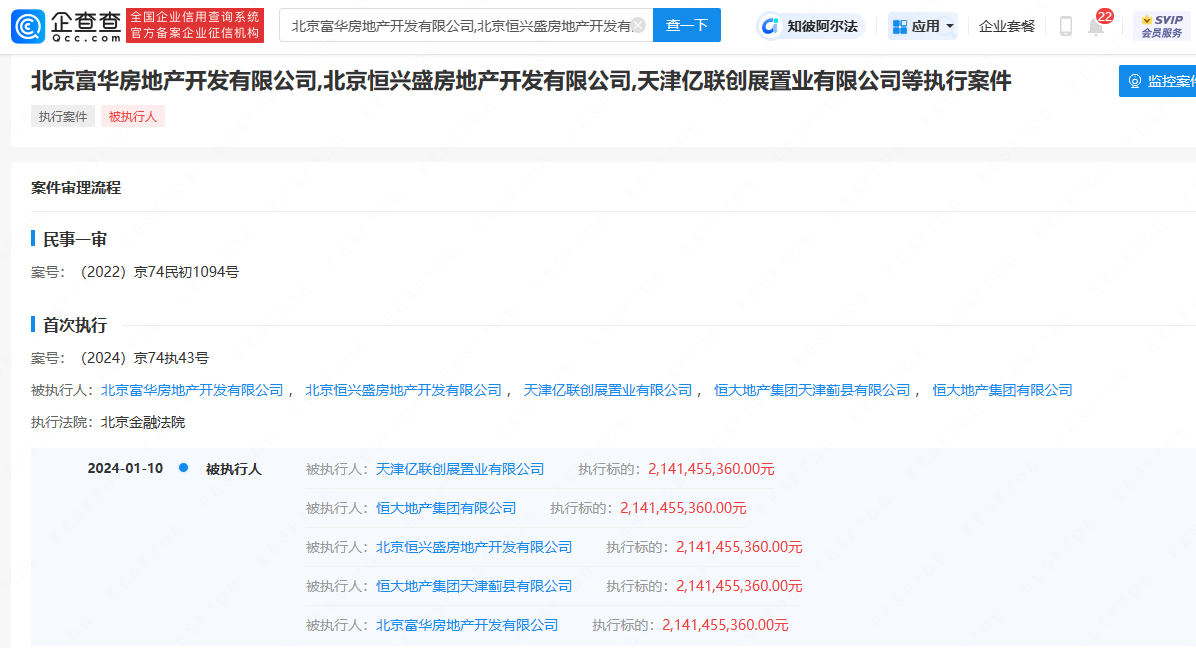Image resolution: width=1196 pixels, height=648 pixels.
Task: Select case number (2024)京74执43号
Action: (x=144, y=358)
